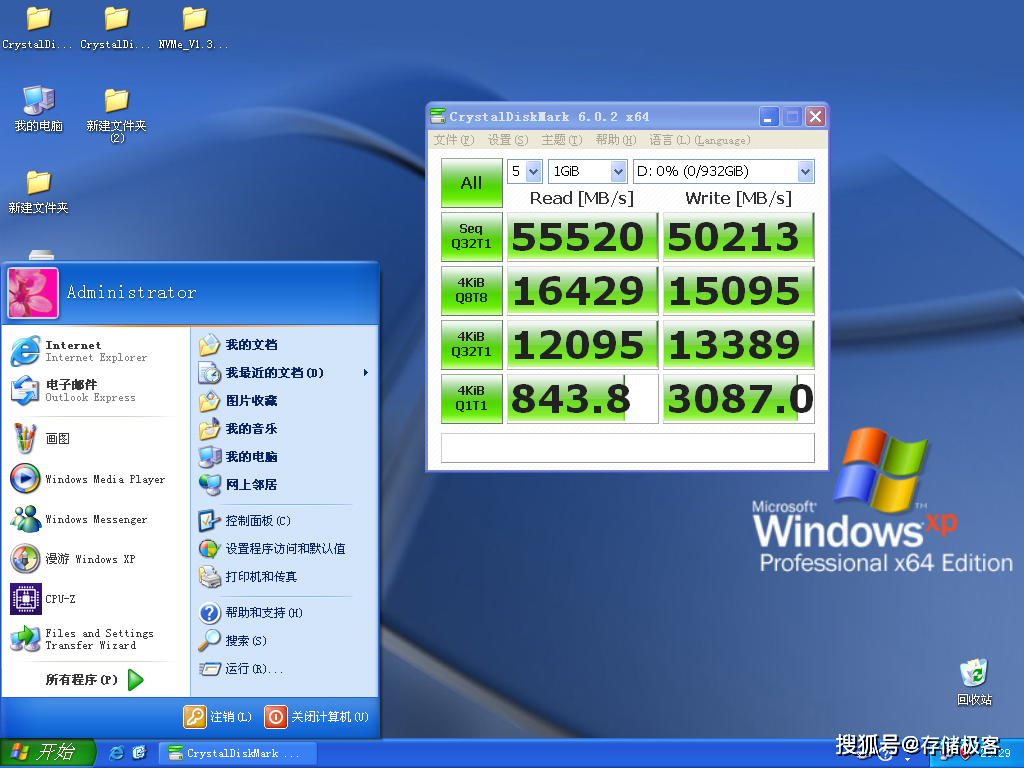Select the Seq read result 55520
Screen dimensions: 1024x768
[x=583, y=237]
